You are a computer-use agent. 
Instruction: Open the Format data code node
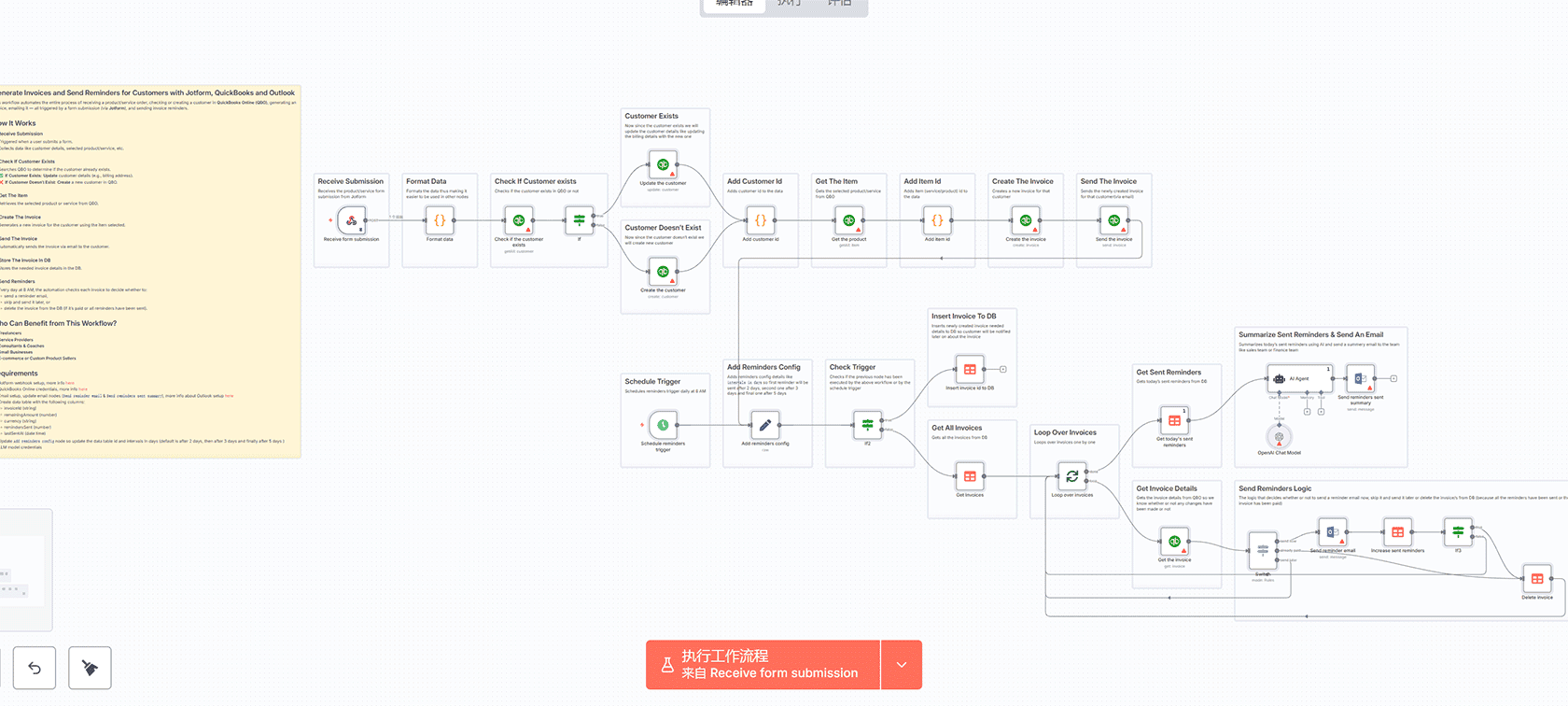[x=440, y=221]
